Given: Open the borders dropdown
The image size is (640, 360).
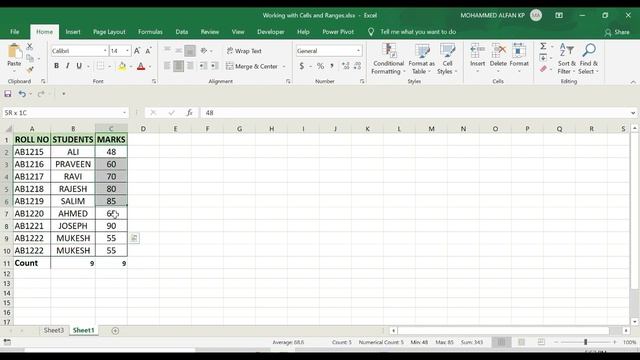Looking at the screenshot, I should pos(109,67).
